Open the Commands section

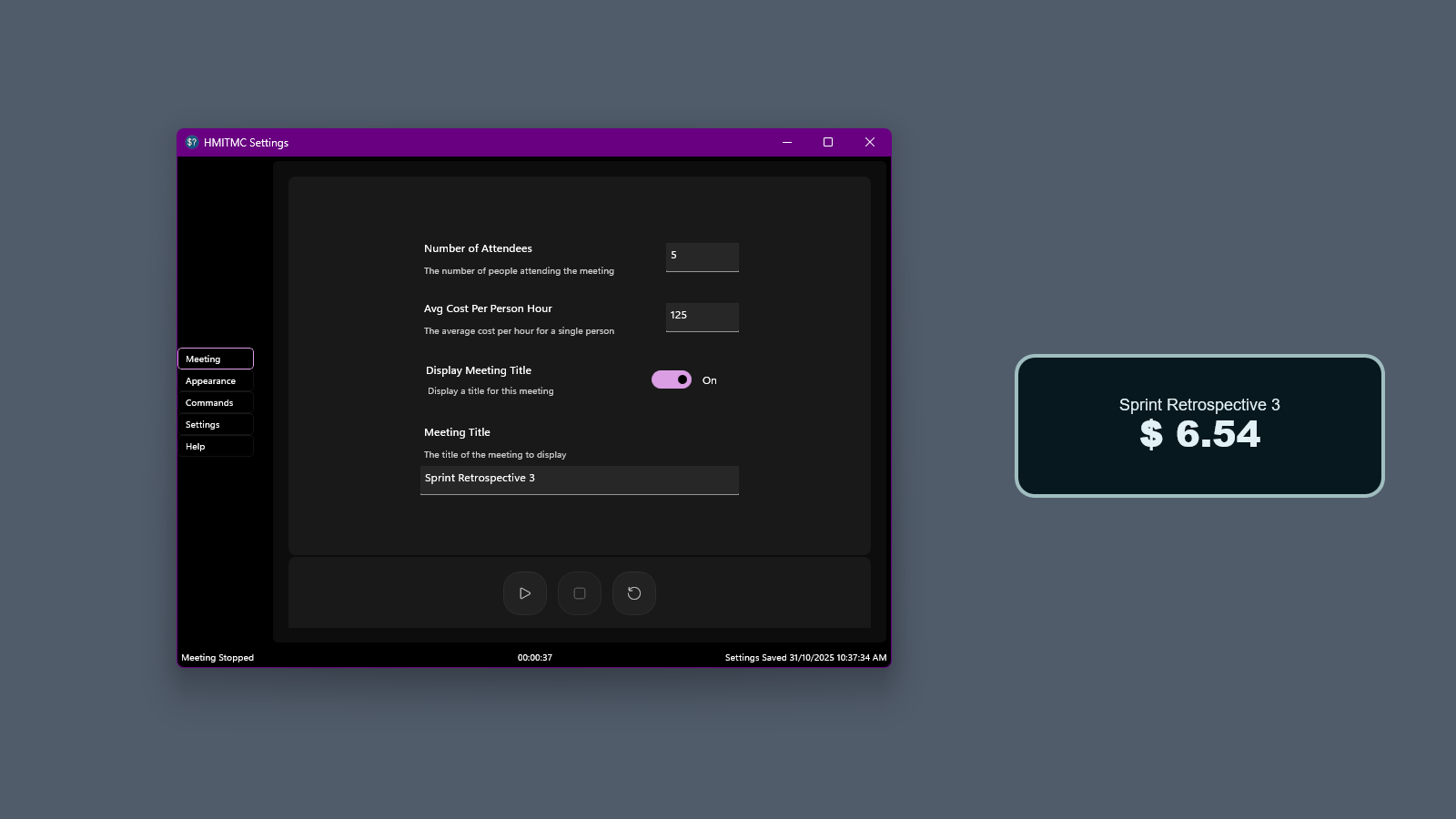click(x=215, y=402)
